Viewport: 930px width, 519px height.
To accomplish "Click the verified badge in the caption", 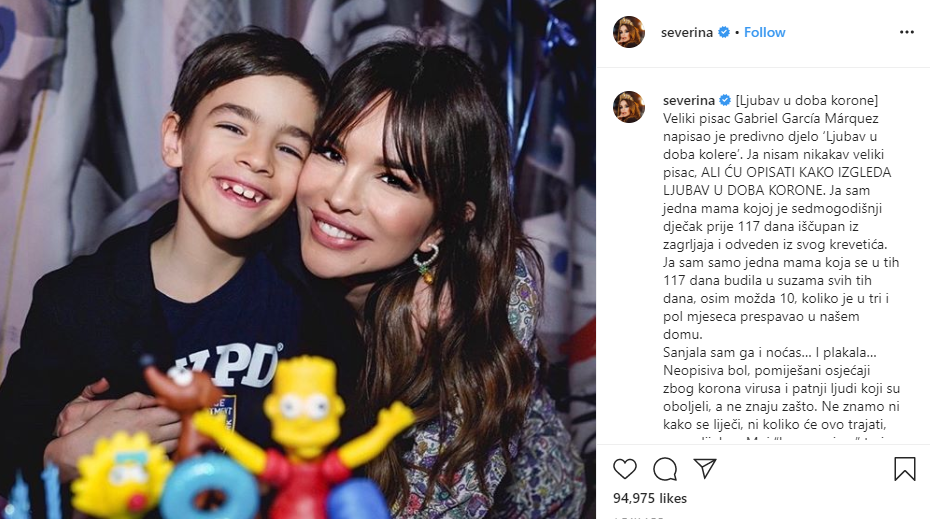I will pyautogui.click(x=725, y=100).
